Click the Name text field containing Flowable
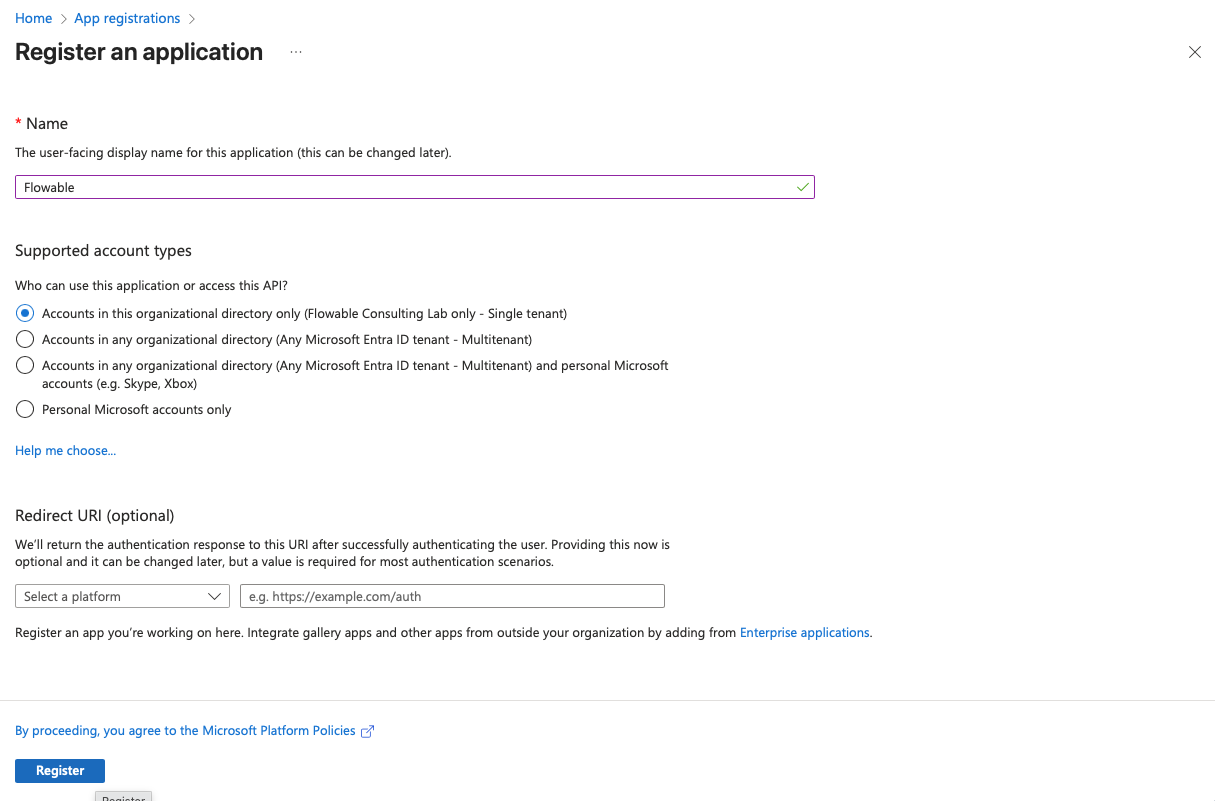1215x801 pixels. point(400,187)
